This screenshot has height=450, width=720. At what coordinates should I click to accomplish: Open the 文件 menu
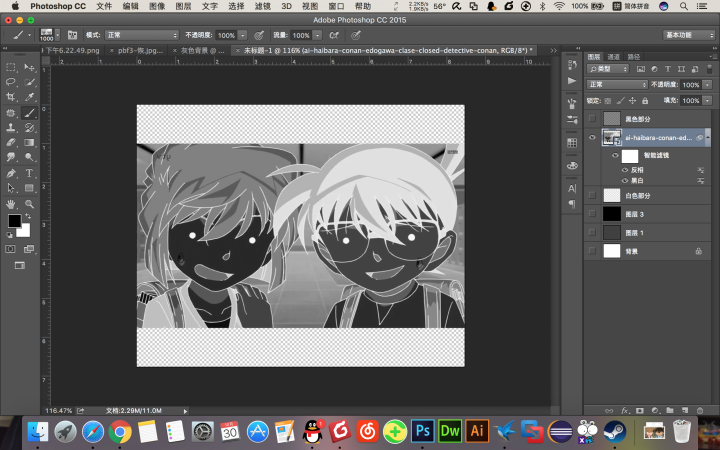tap(104, 6)
